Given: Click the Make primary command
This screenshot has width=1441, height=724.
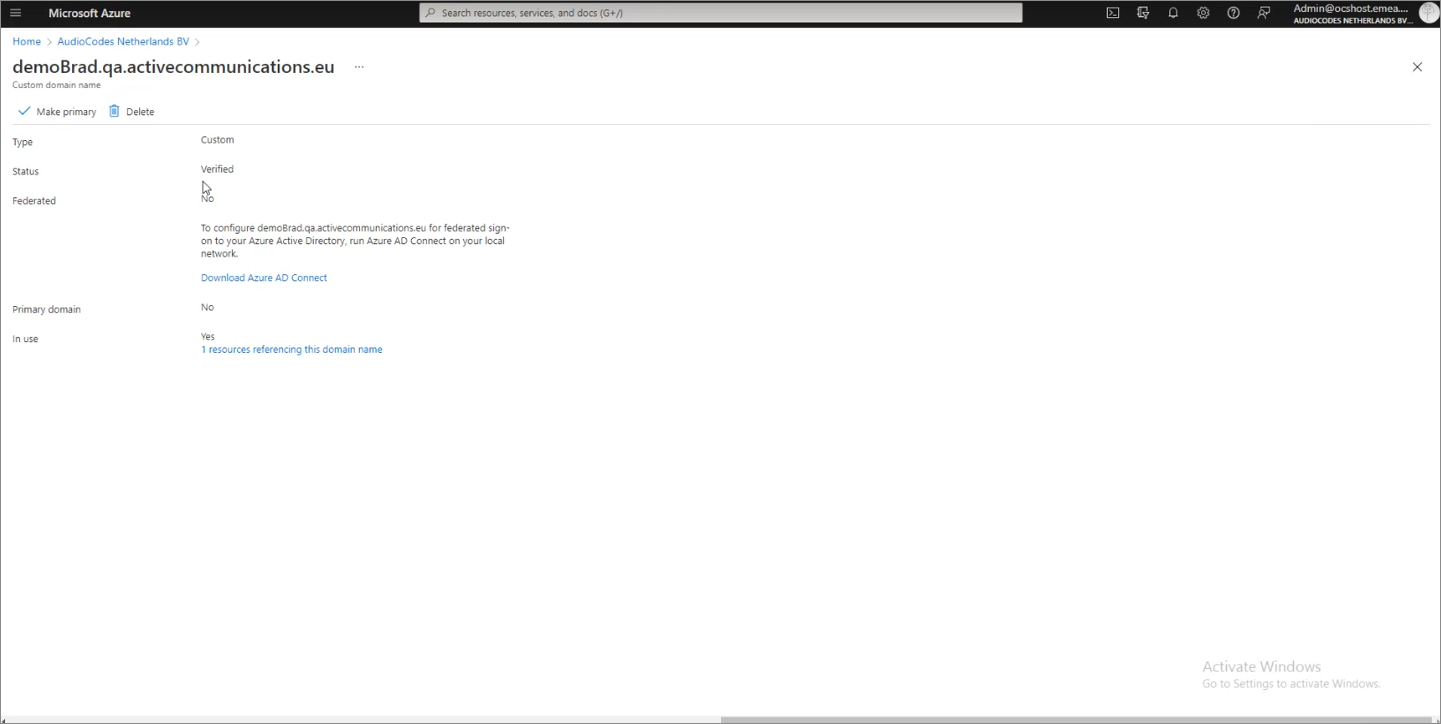Looking at the screenshot, I should pyautogui.click(x=57, y=111).
